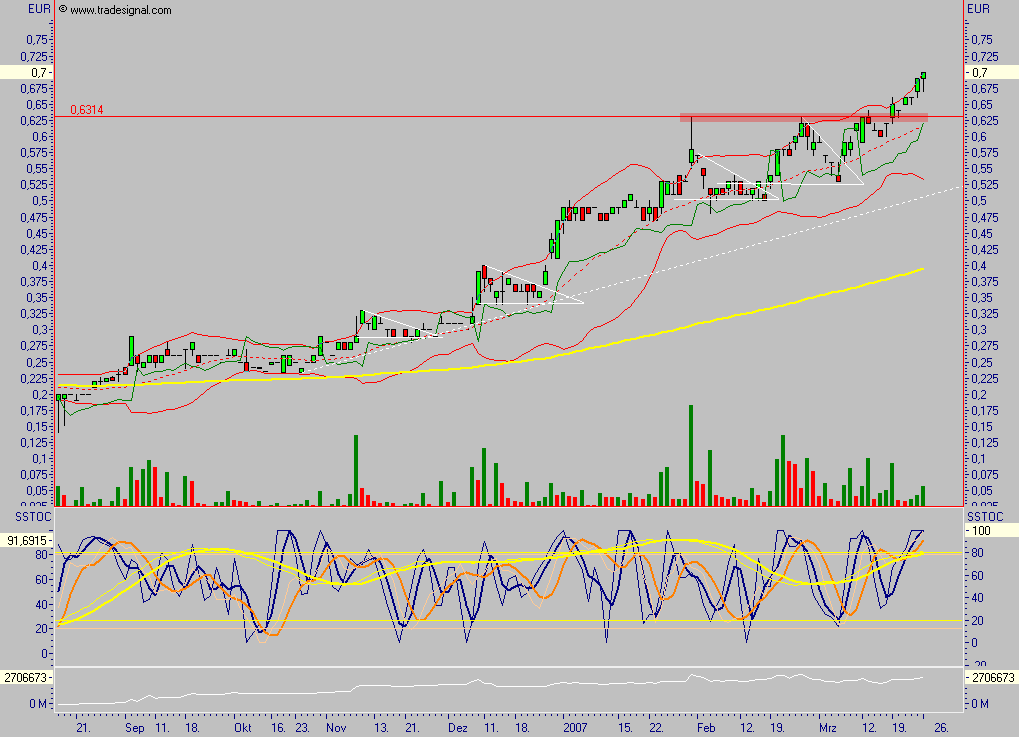This screenshot has width=1019, height=737.
Task: Select the 2706673 volume readout label
Action: [x=26, y=676]
